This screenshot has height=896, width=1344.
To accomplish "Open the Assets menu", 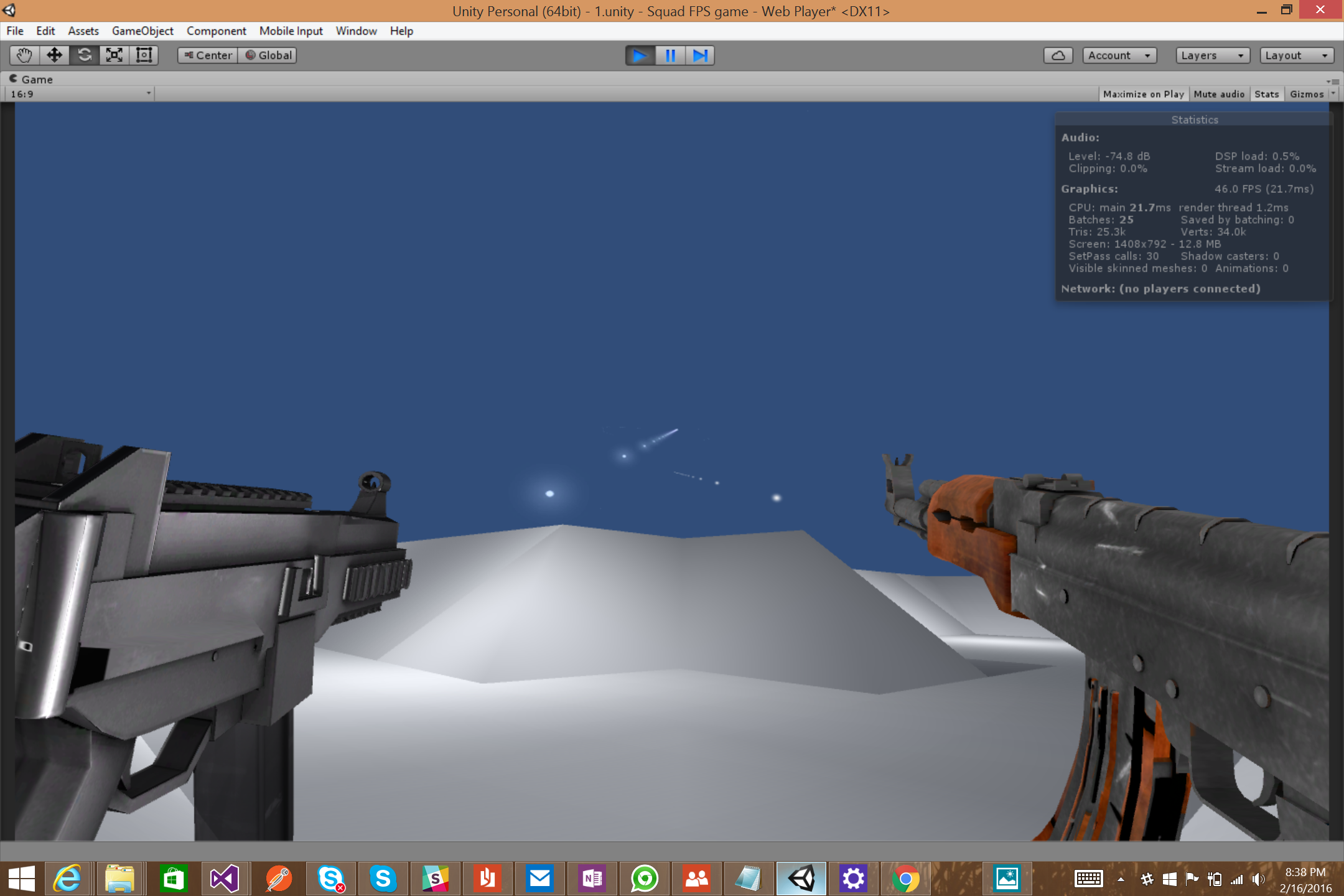I will (83, 31).
